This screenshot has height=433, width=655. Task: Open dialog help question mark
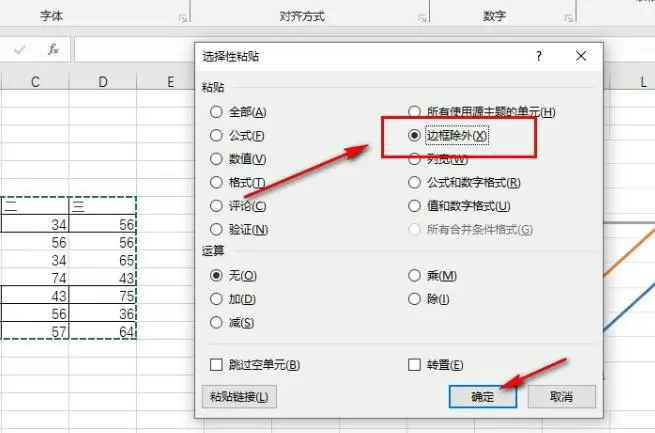pyautogui.click(x=539, y=56)
